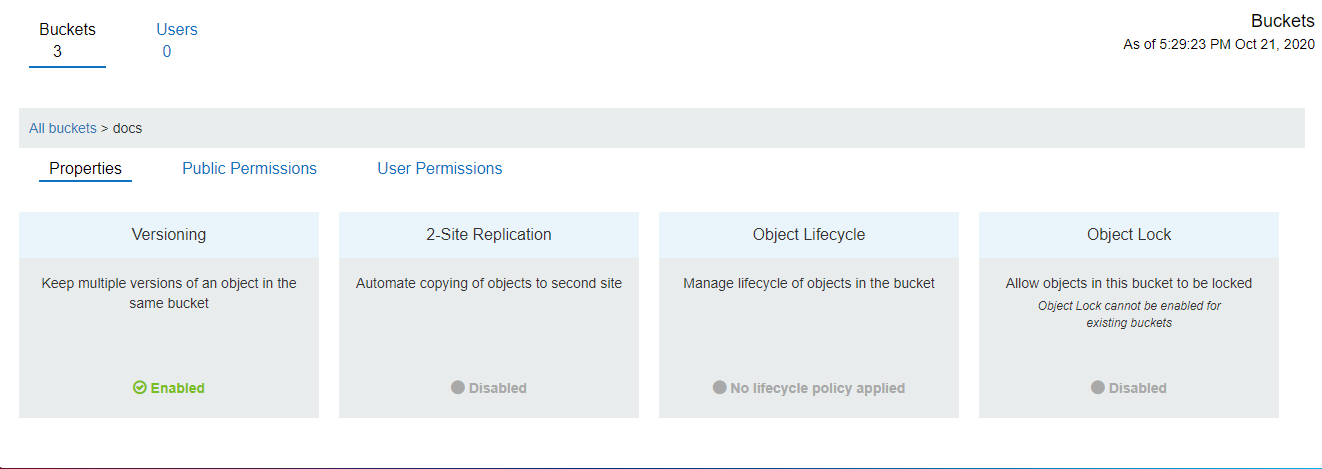Toggle the Versioning Enabled status label

(177, 388)
